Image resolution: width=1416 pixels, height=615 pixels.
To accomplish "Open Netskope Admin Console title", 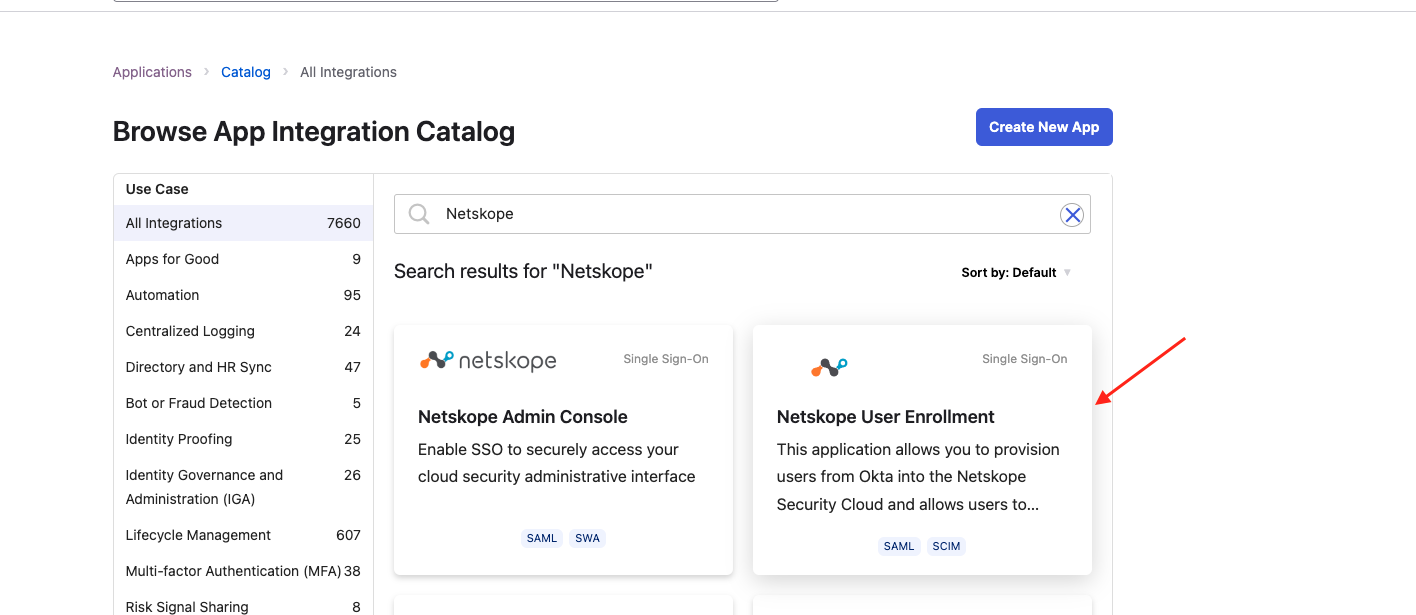I will coord(523,417).
